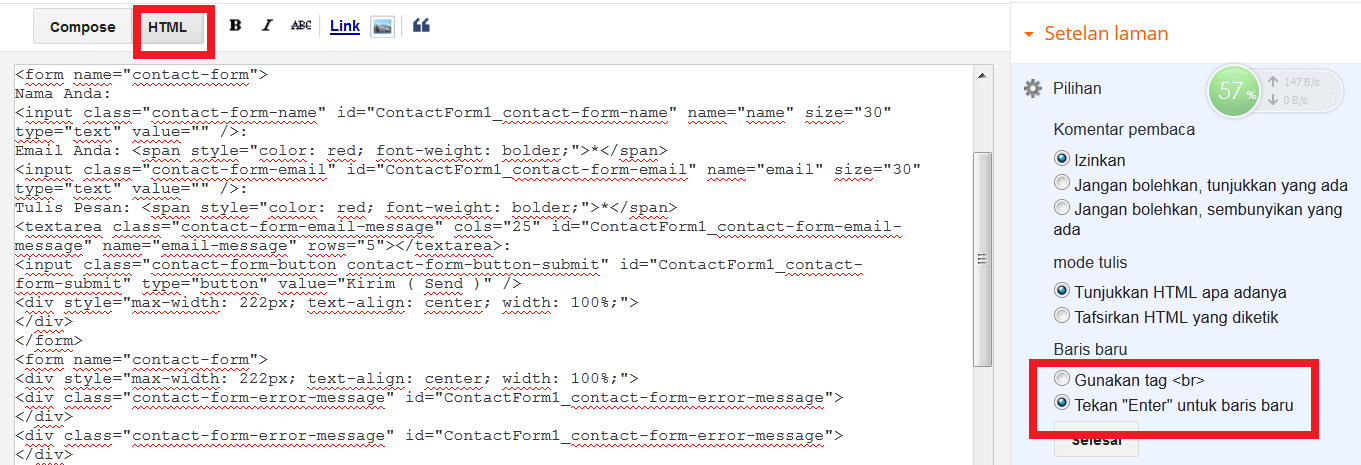Image resolution: width=1361 pixels, height=465 pixels.
Task: Select Jangan bolehkan, sembunyikan yang ada
Action: click(1062, 209)
